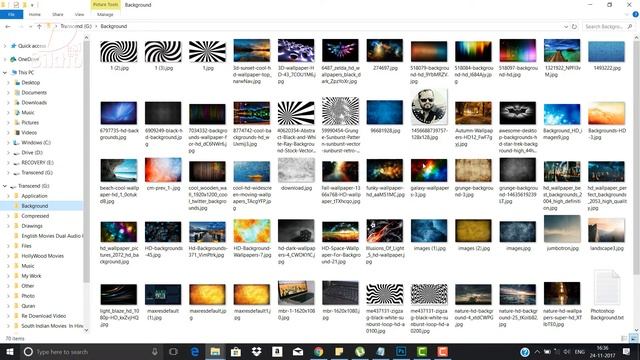This screenshot has width=640, height=360.
Task: Launch Google Chrome from the taskbar
Action: click(319, 351)
